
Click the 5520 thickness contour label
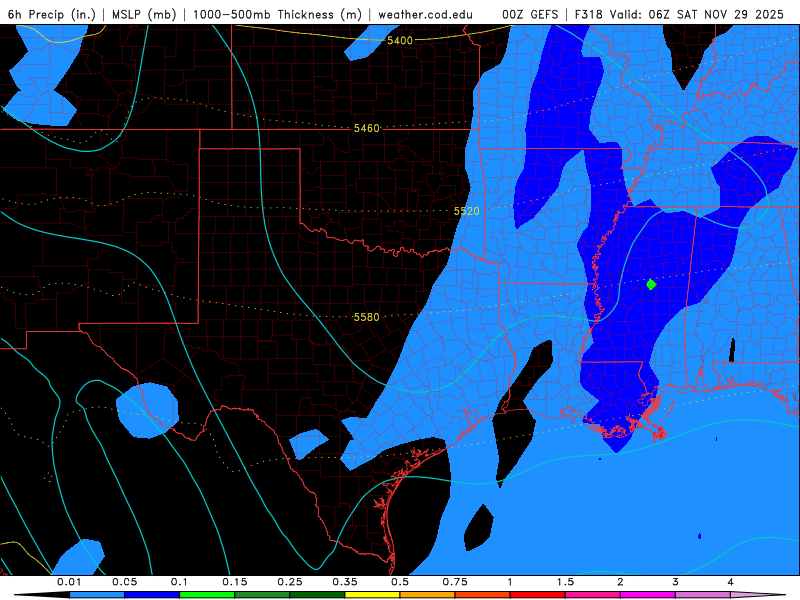[466, 211]
